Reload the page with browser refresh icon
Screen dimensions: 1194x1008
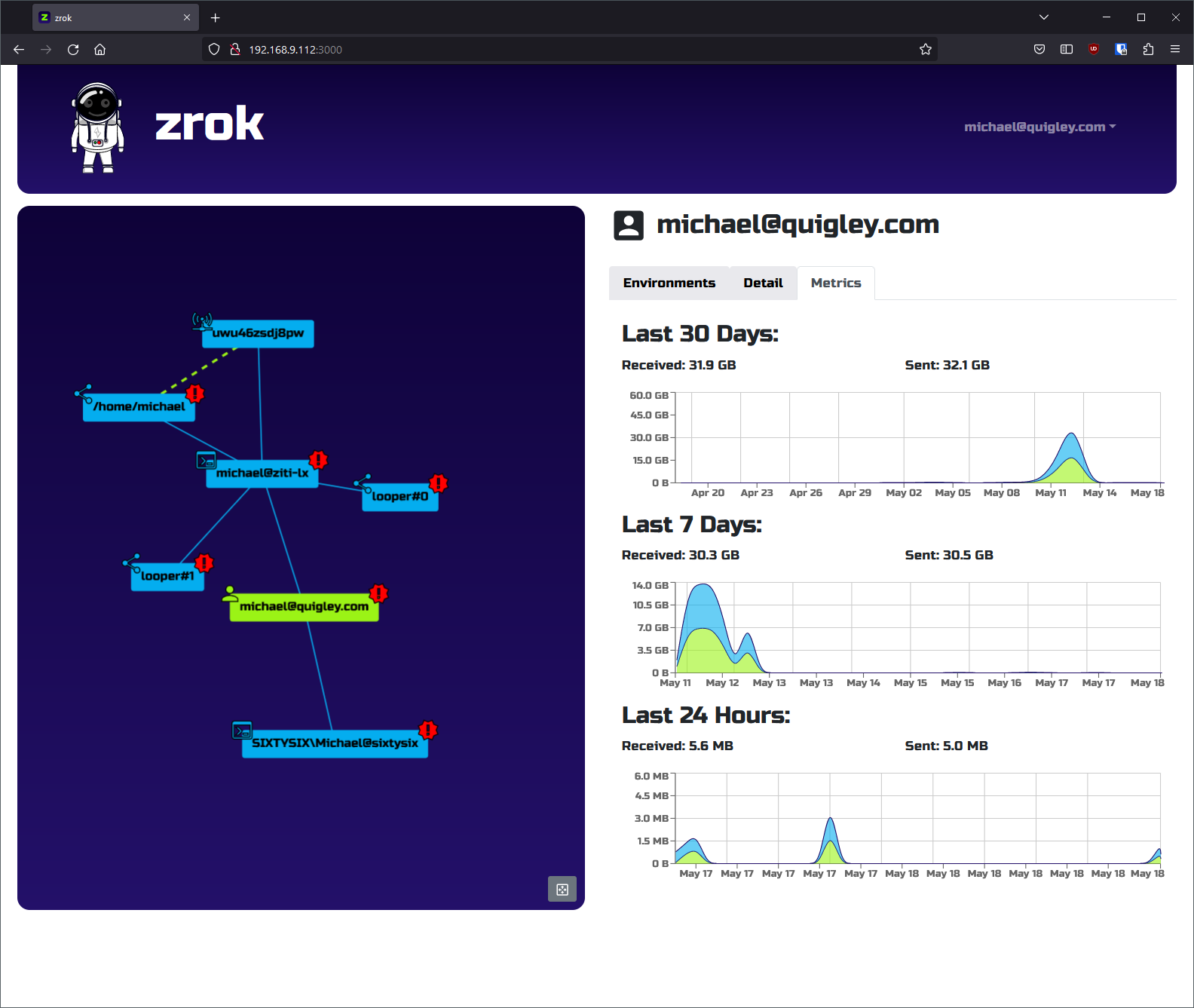tap(73, 50)
